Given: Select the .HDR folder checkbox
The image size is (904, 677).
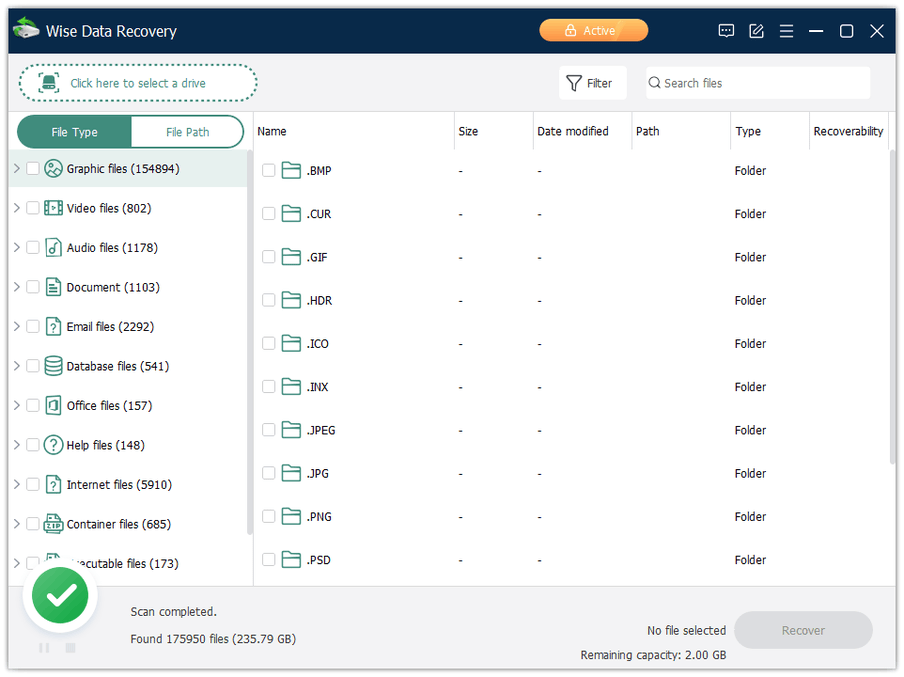Looking at the screenshot, I should point(268,300).
